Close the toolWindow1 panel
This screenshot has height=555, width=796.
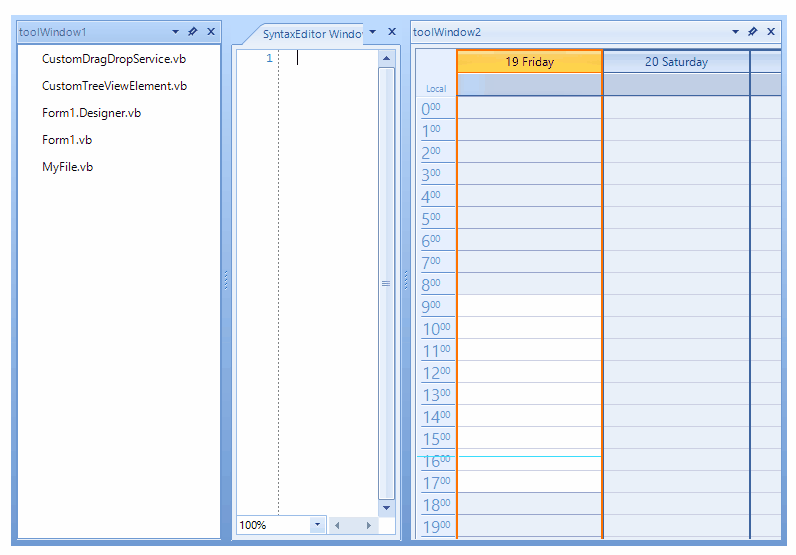pos(211,31)
